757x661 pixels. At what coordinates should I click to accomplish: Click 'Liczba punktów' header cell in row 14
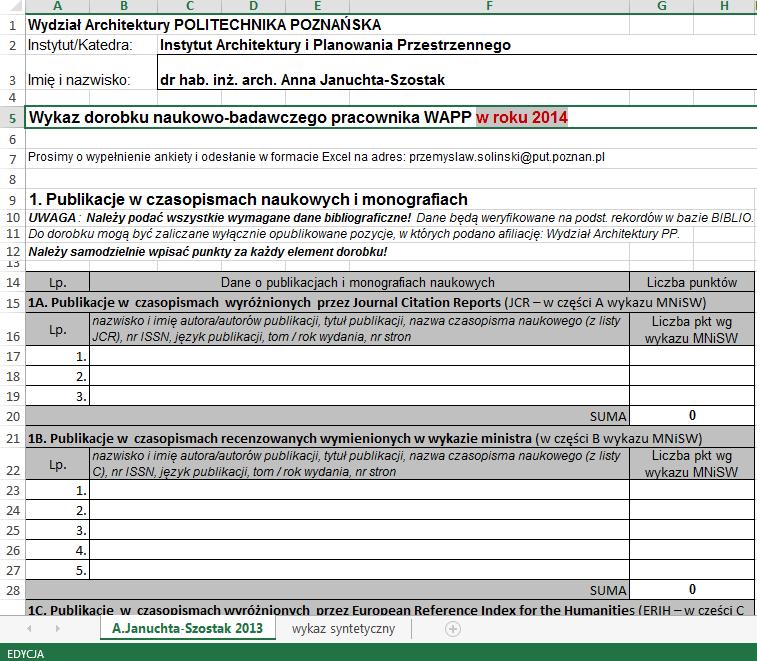coord(692,282)
